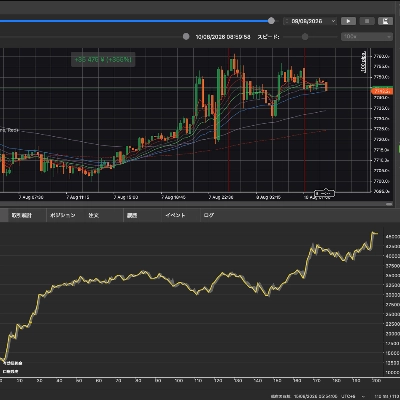Stop the simulation with the square stop button
The image size is (400, 400).
[367, 21]
